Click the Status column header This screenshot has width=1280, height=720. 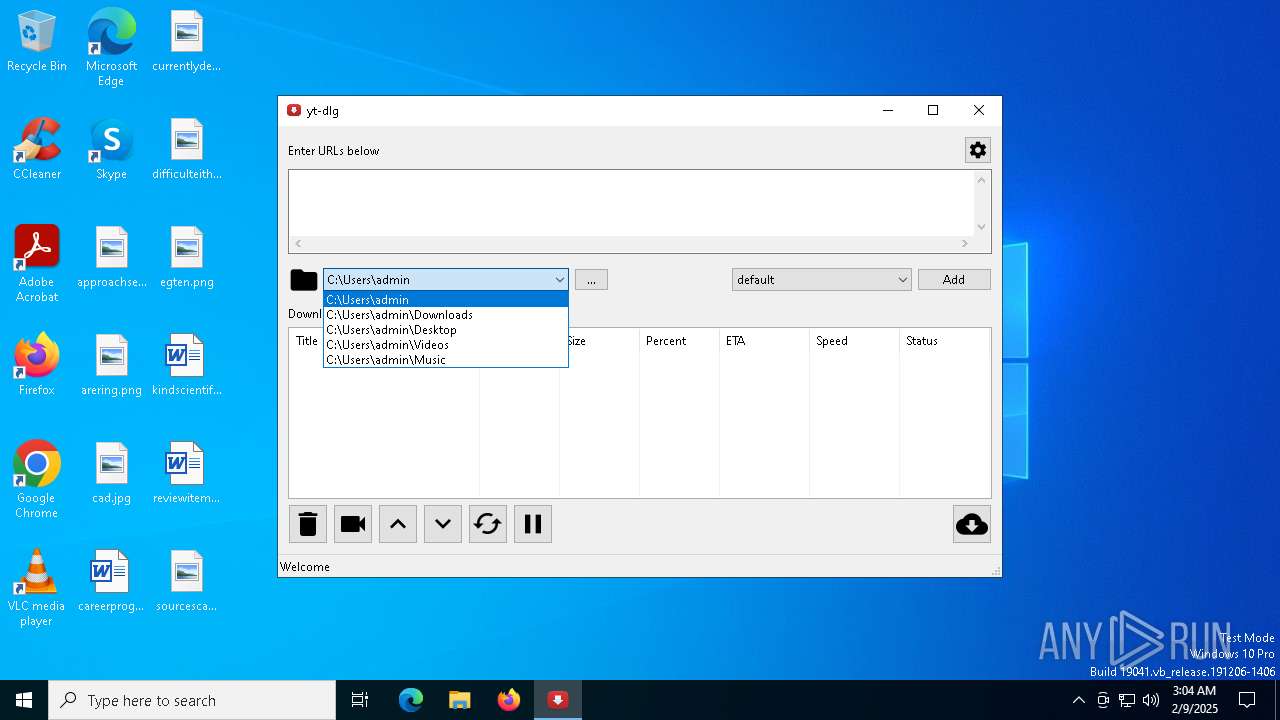(944, 341)
